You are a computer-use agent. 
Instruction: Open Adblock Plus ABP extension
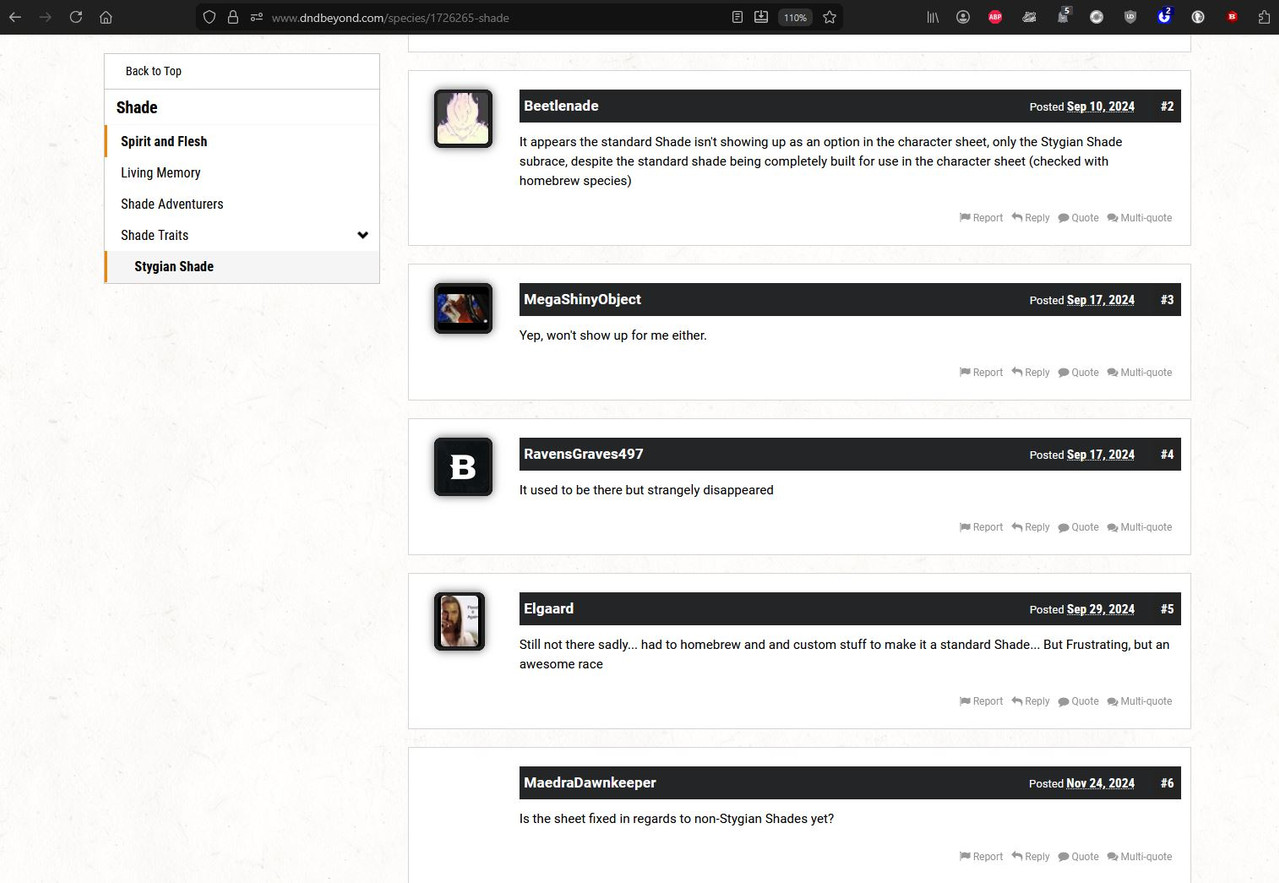pos(995,17)
